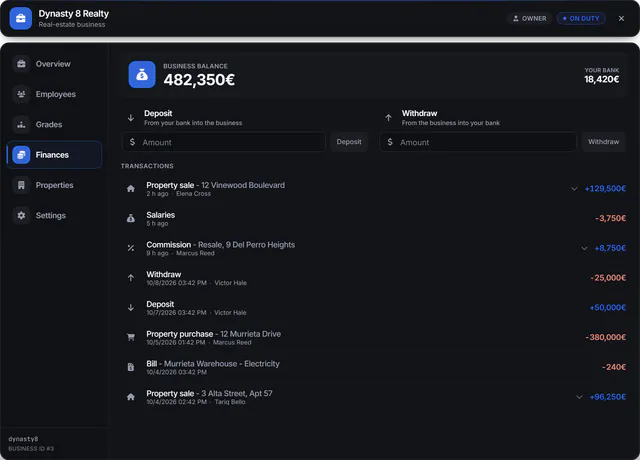The width and height of the screenshot is (640, 460).
Task: Click the -380,000€ purchase amount
Action: [606, 337]
